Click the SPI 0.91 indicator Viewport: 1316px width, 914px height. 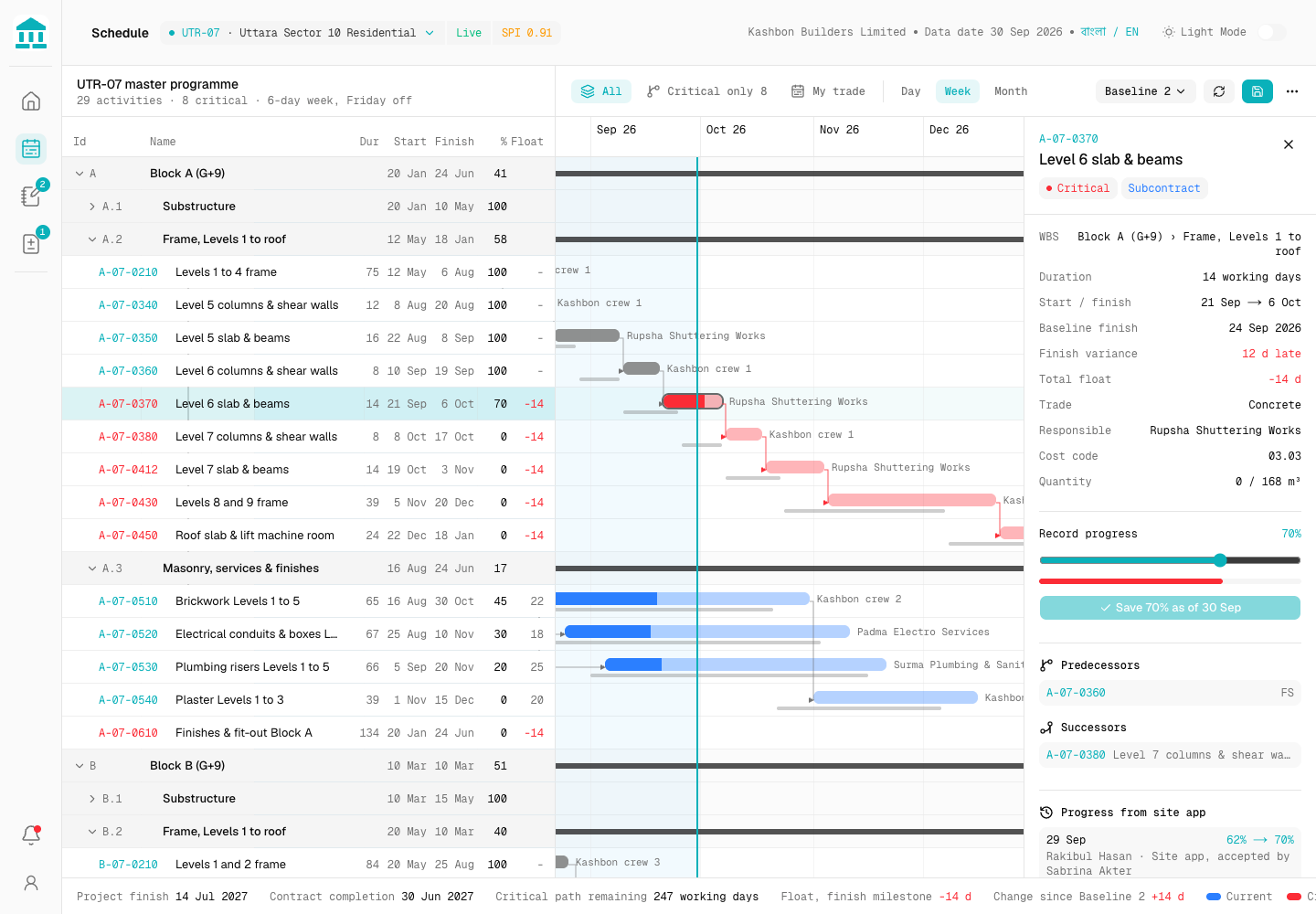pos(526,33)
